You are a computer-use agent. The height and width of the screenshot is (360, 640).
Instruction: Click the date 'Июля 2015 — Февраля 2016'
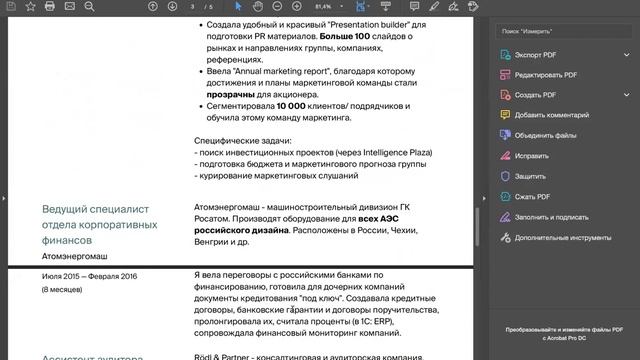pyautogui.click(x=89, y=276)
